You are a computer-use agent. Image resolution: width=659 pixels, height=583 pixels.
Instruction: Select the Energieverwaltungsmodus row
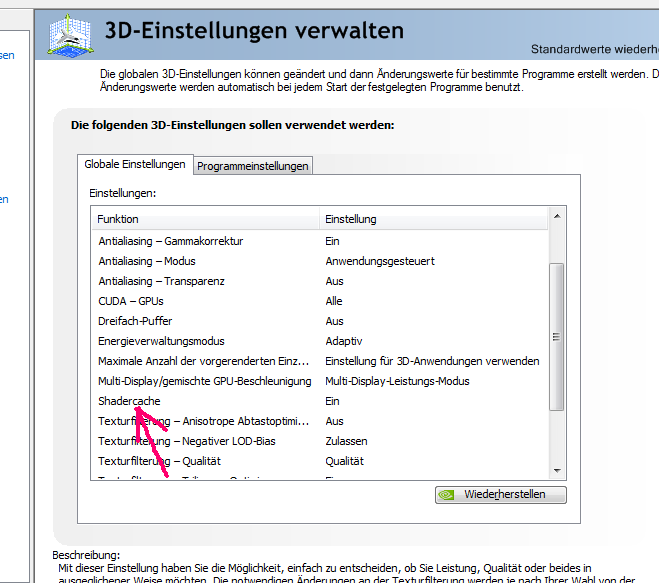[320, 341]
